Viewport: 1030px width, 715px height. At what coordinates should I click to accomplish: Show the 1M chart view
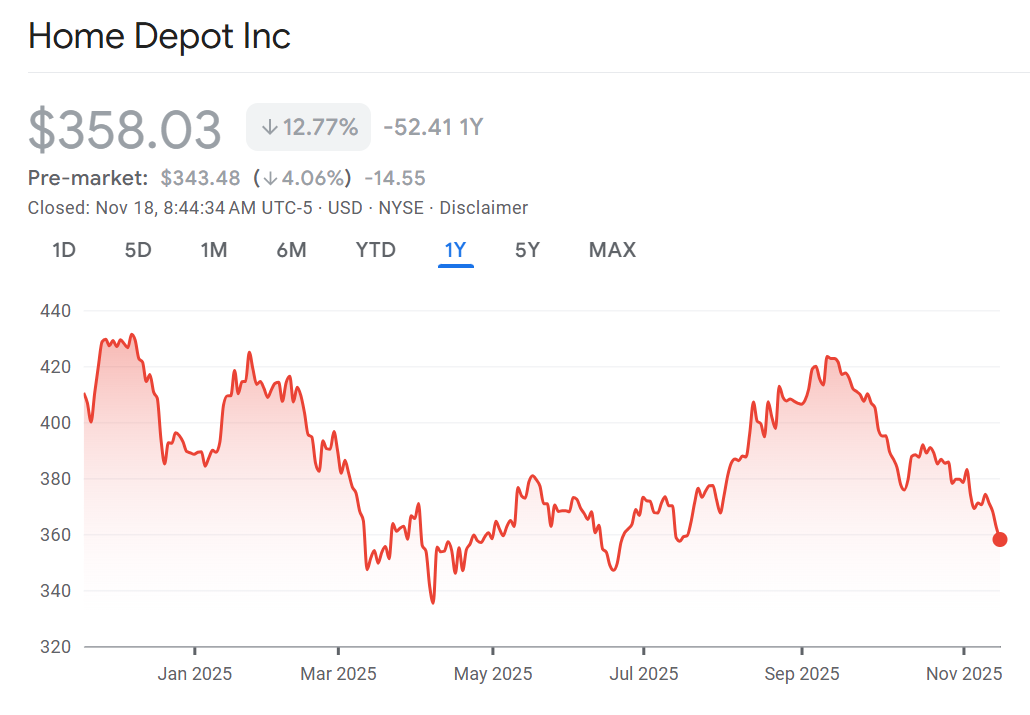pyautogui.click(x=214, y=250)
